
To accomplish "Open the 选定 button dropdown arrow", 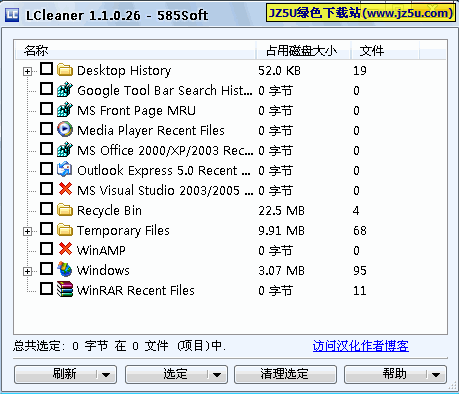I will pos(217,375).
